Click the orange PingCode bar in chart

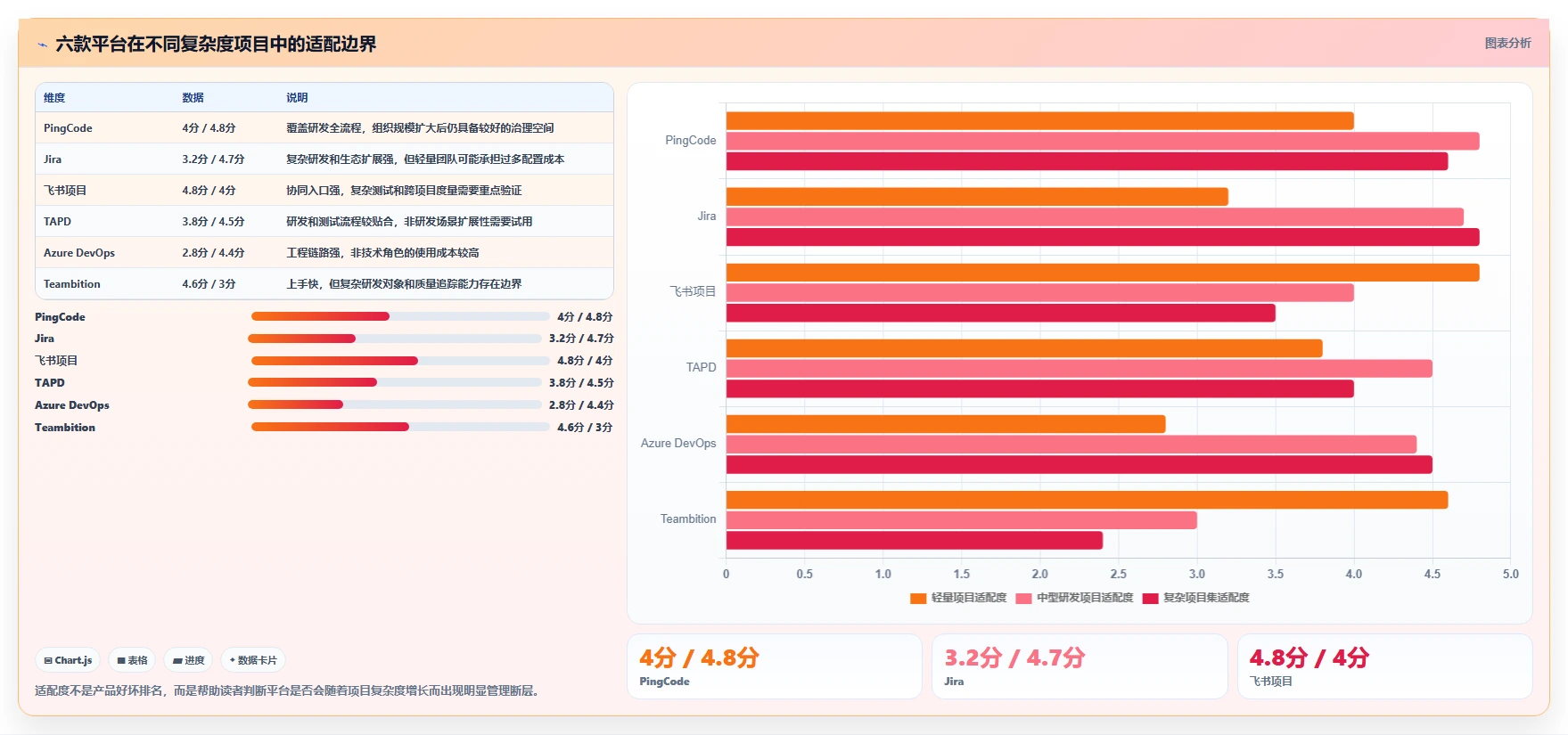click(x=1040, y=121)
